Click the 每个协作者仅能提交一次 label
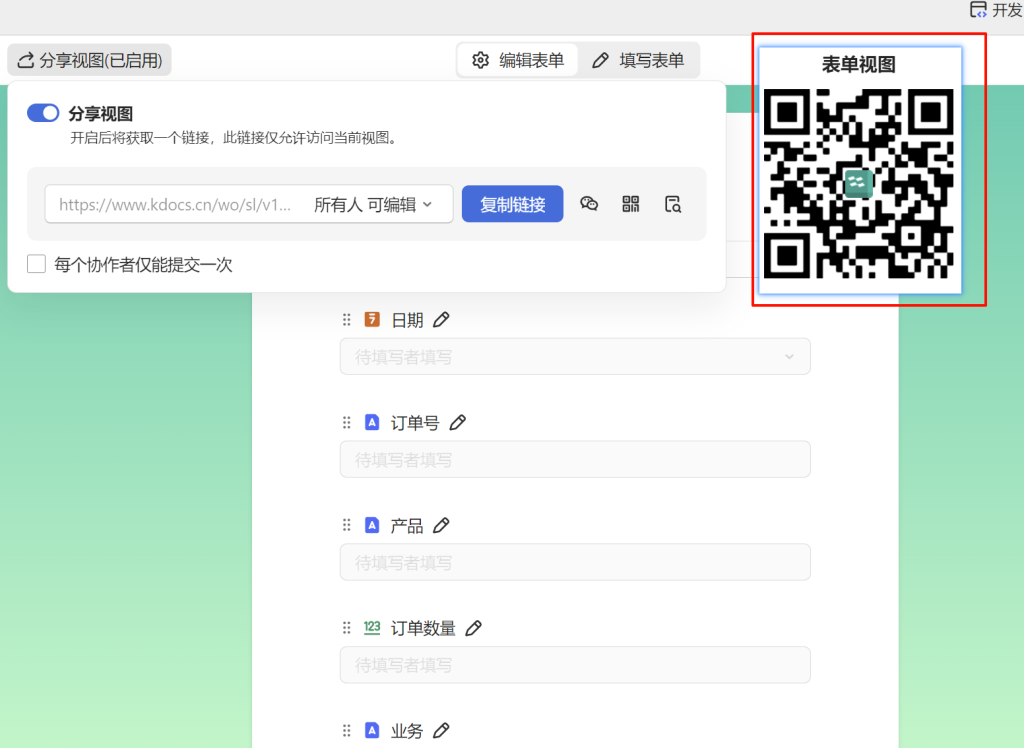The height and width of the screenshot is (748, 1024). click(143, 265)
